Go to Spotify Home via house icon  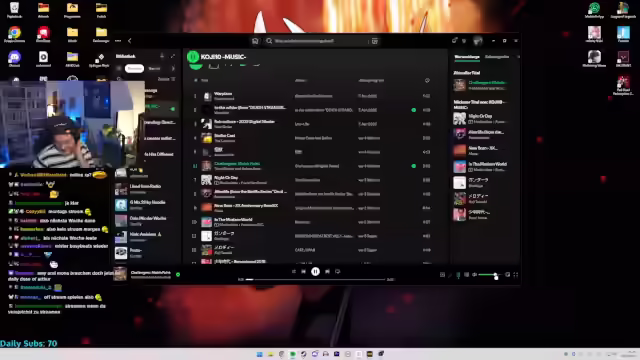tap(255, 41)
